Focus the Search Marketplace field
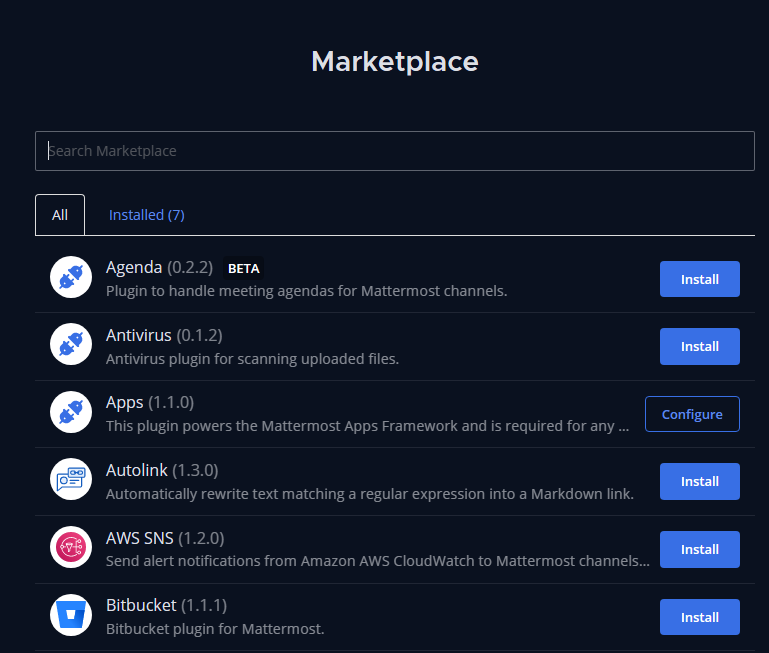 395,151
